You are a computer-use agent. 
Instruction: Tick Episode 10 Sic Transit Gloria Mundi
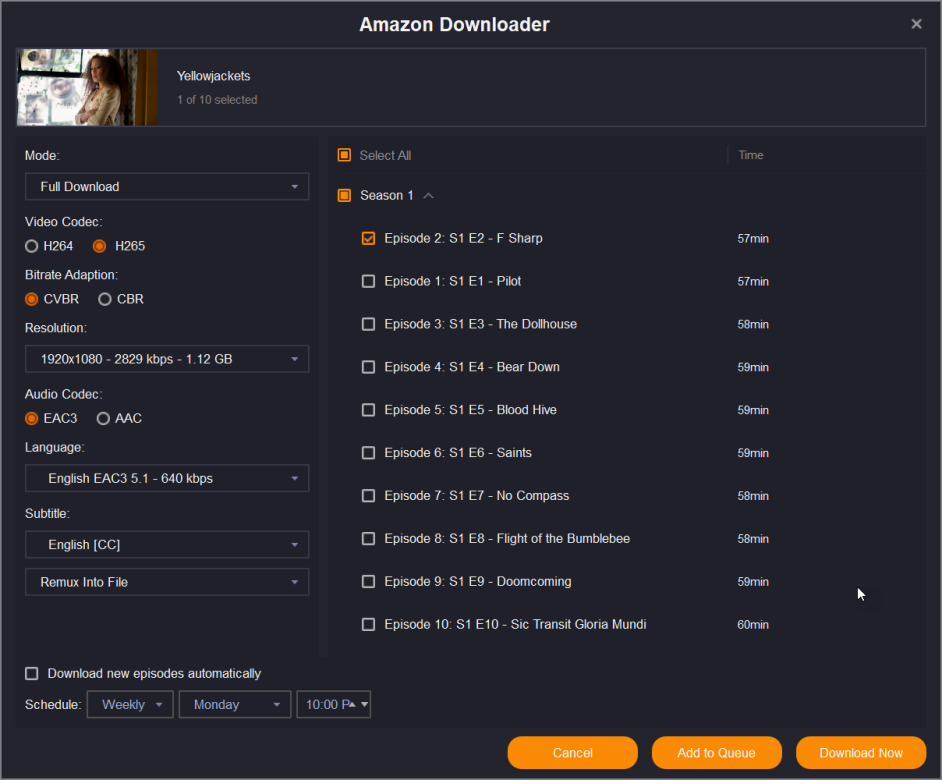click(x=368, y=624)
